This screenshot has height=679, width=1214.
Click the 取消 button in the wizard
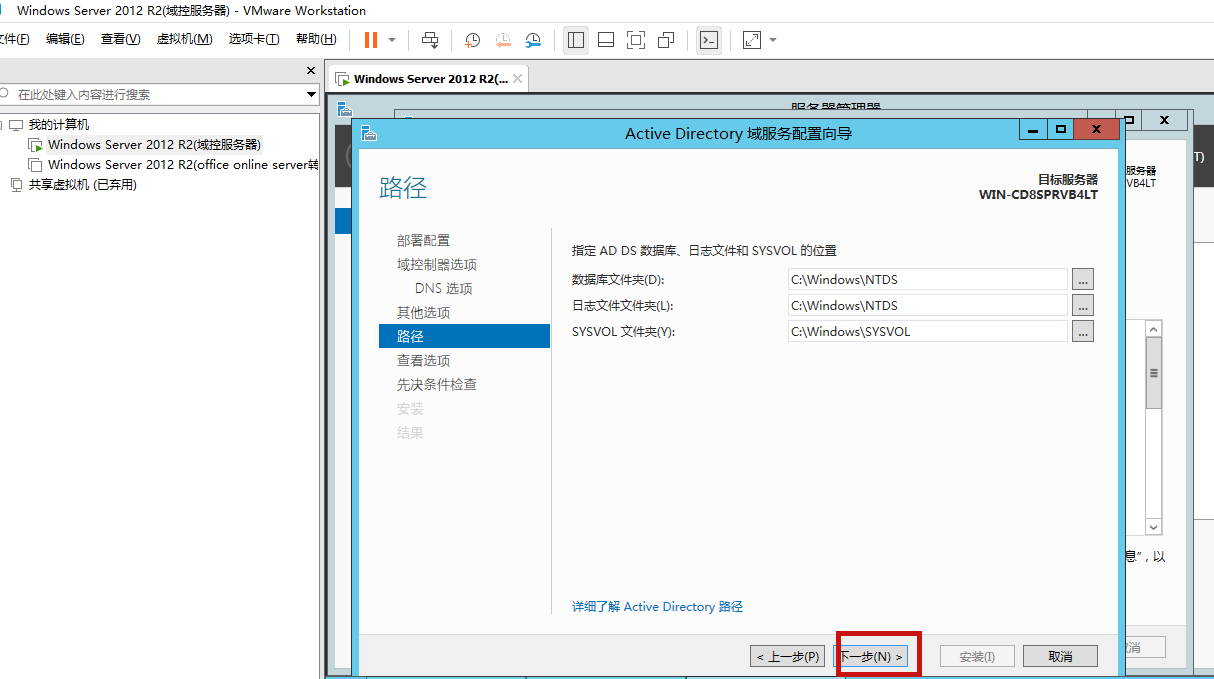[1060, 656]
